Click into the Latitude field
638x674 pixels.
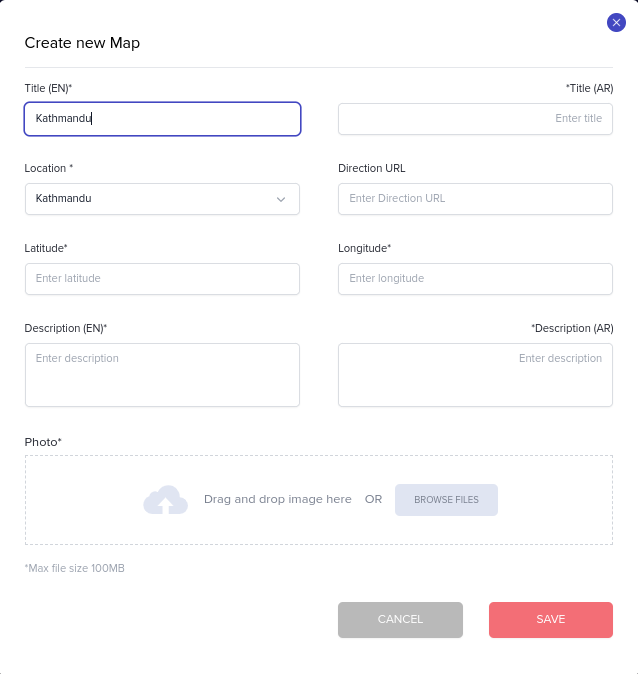162,279
